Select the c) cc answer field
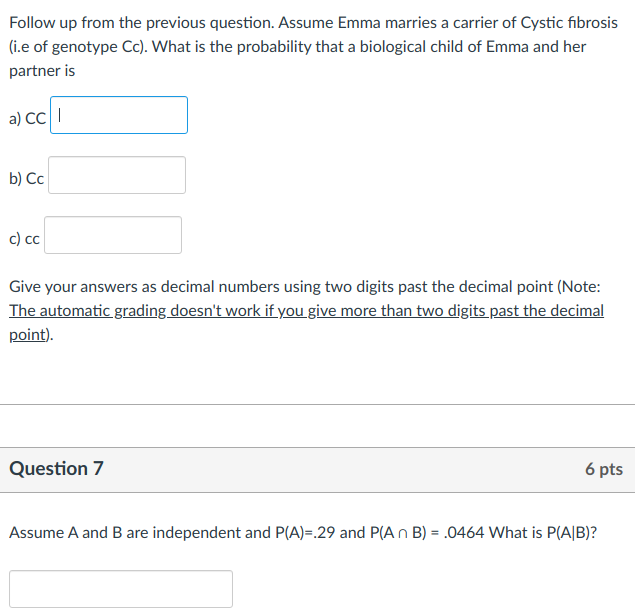This screenshot has width=635, height=613. pyautogui.click(x=113, y=235)
